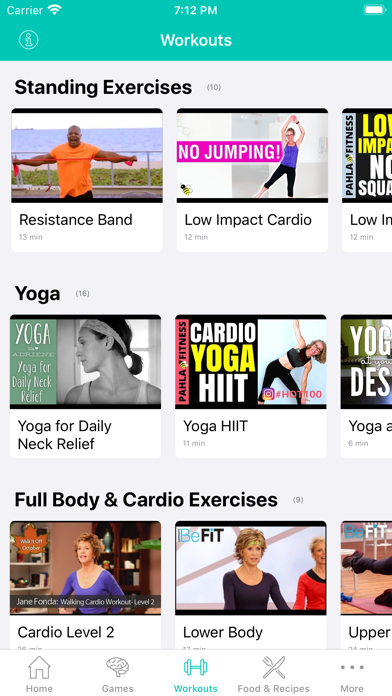
Task: Open Food & Recipes utensils icon
Action: 273,667
